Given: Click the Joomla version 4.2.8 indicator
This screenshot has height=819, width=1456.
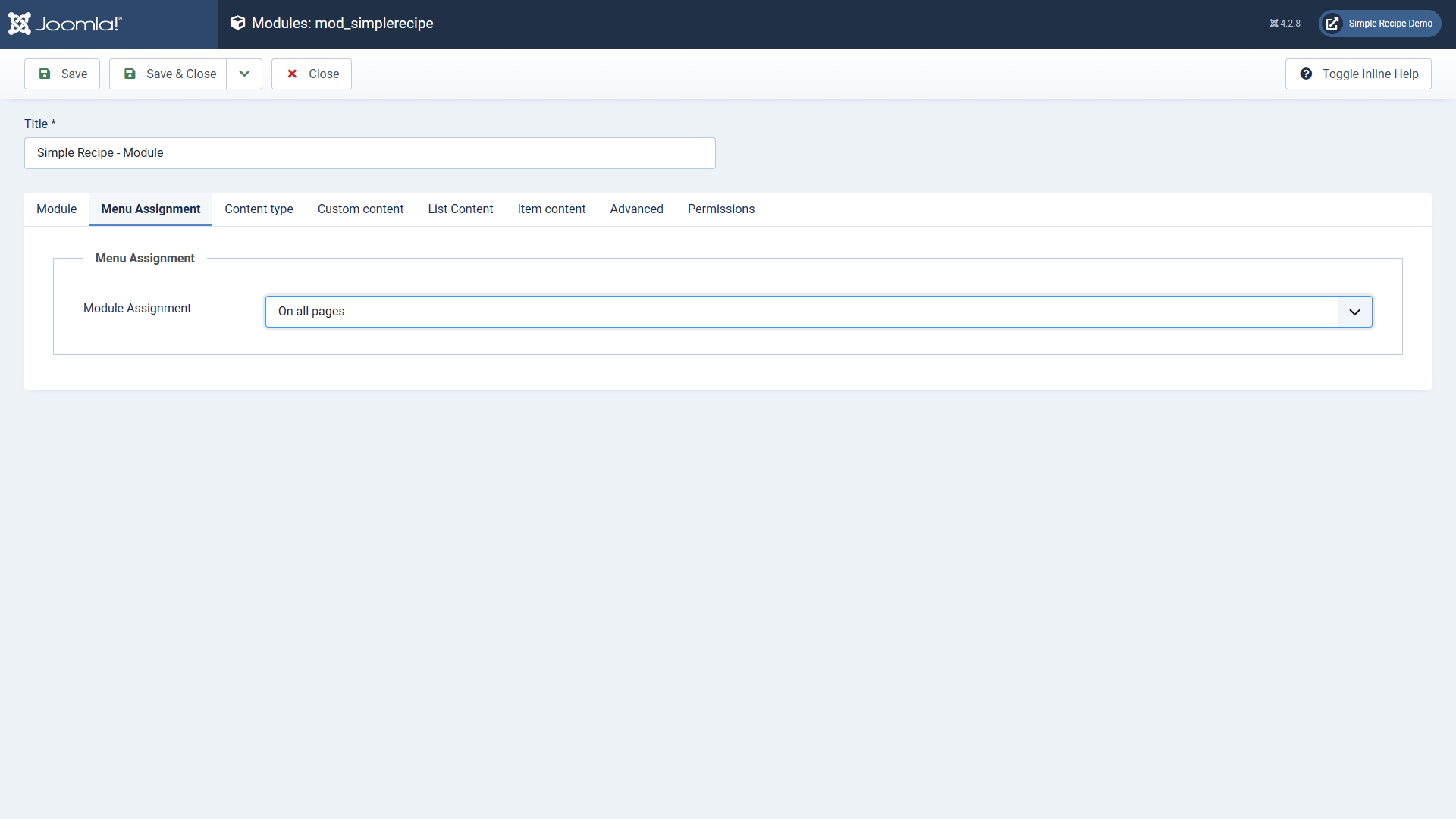Looking at the screenshot, I should pos(1285,24).
